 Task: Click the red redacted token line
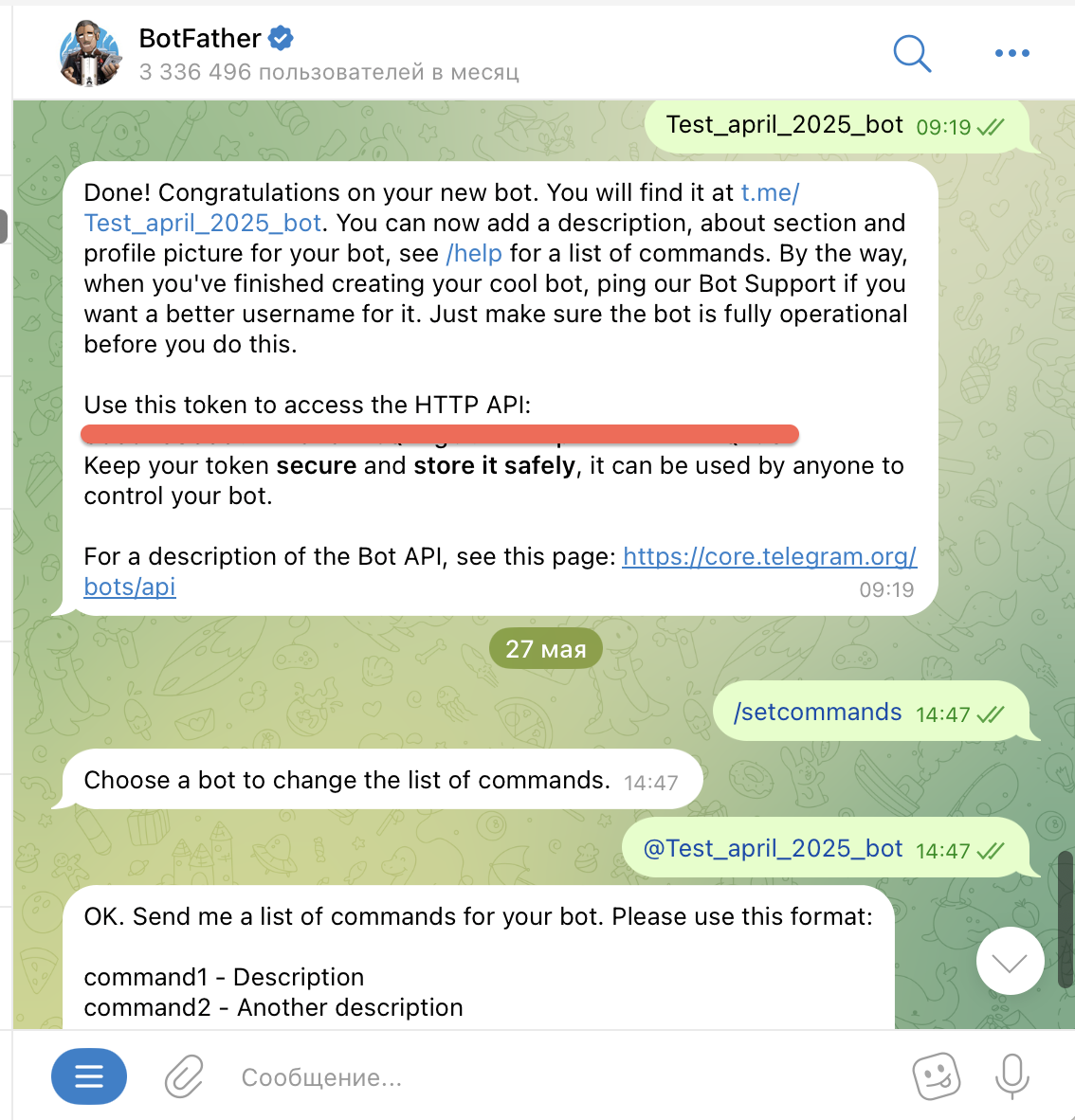pyautogui.click(x=440, y=434)
